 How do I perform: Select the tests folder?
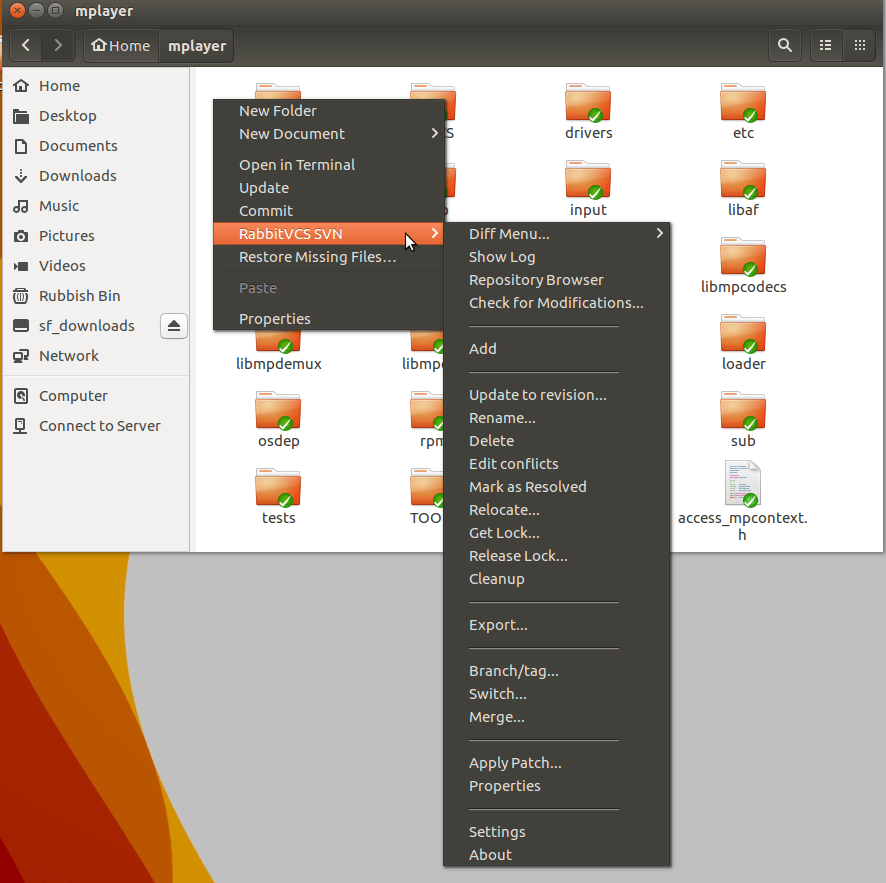pos(278,495)
